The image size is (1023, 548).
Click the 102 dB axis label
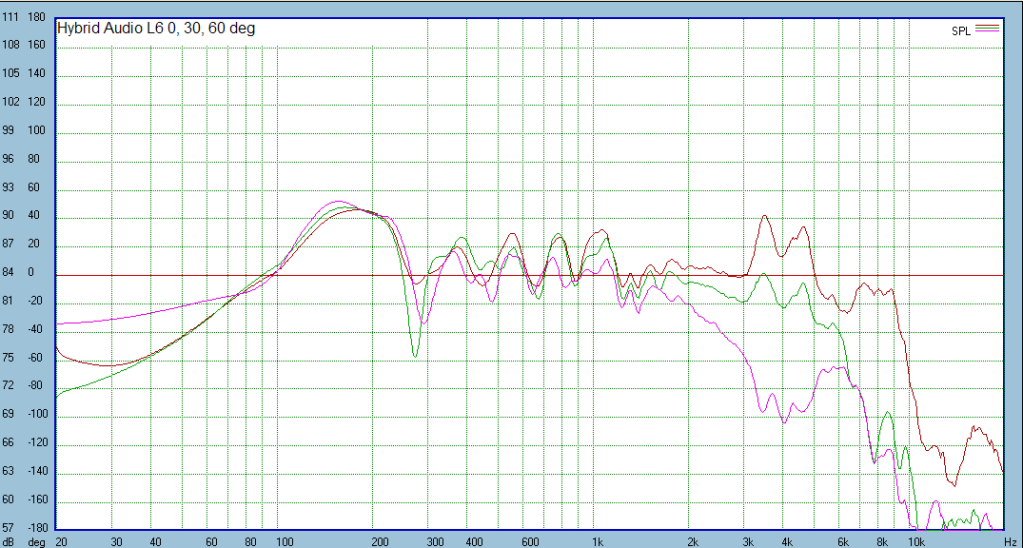point(10,104)
